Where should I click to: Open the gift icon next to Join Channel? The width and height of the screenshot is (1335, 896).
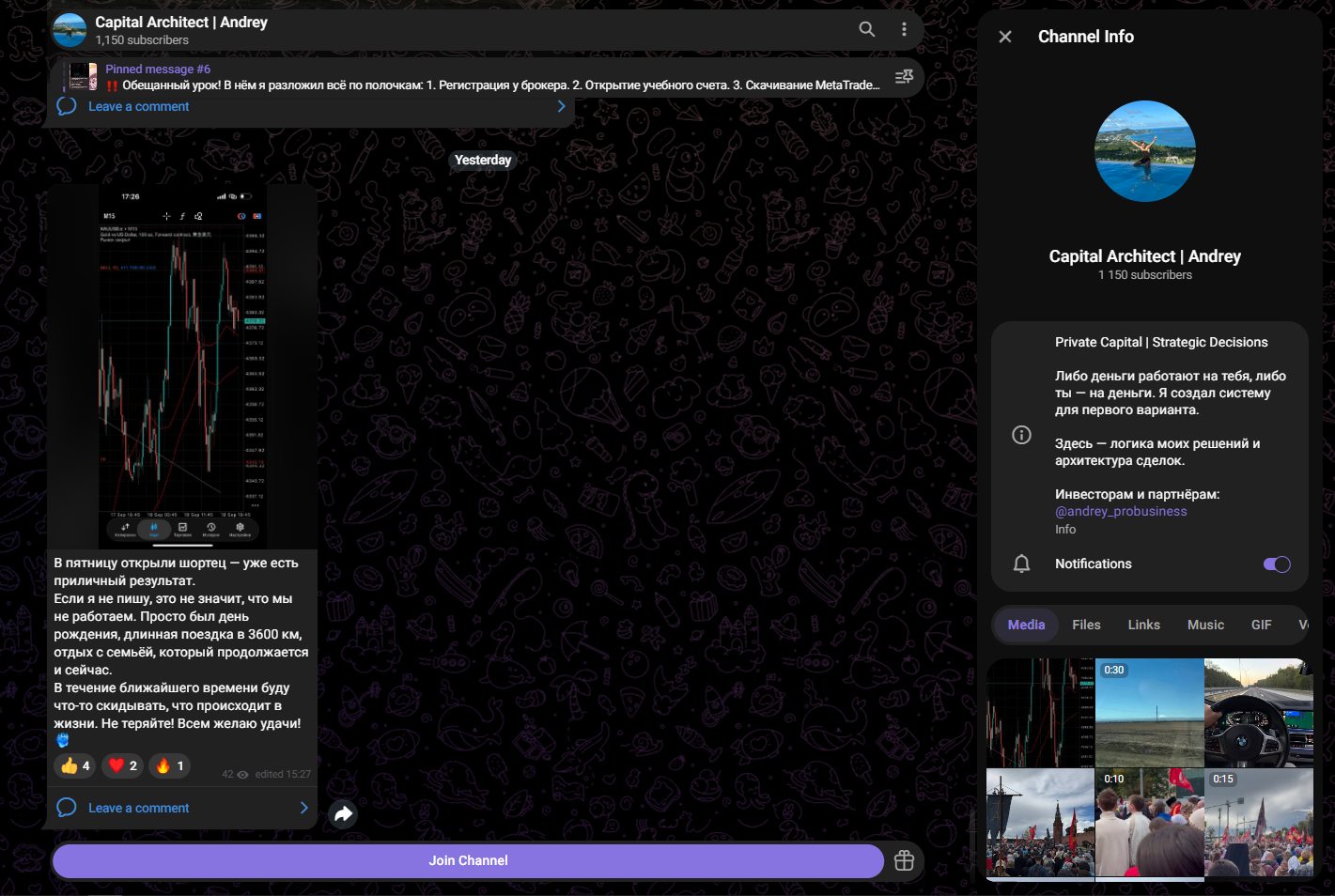click(x=904, y=860)
